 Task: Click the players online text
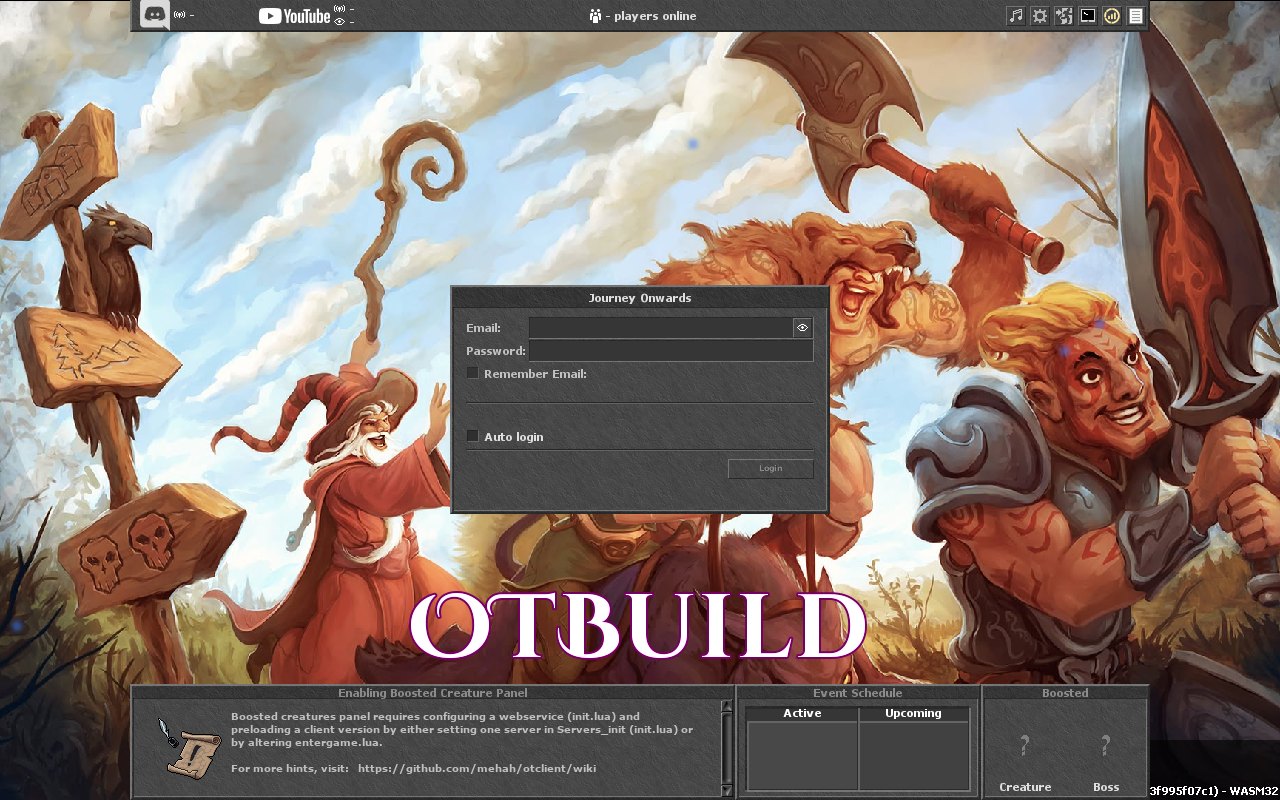[650, 16]
